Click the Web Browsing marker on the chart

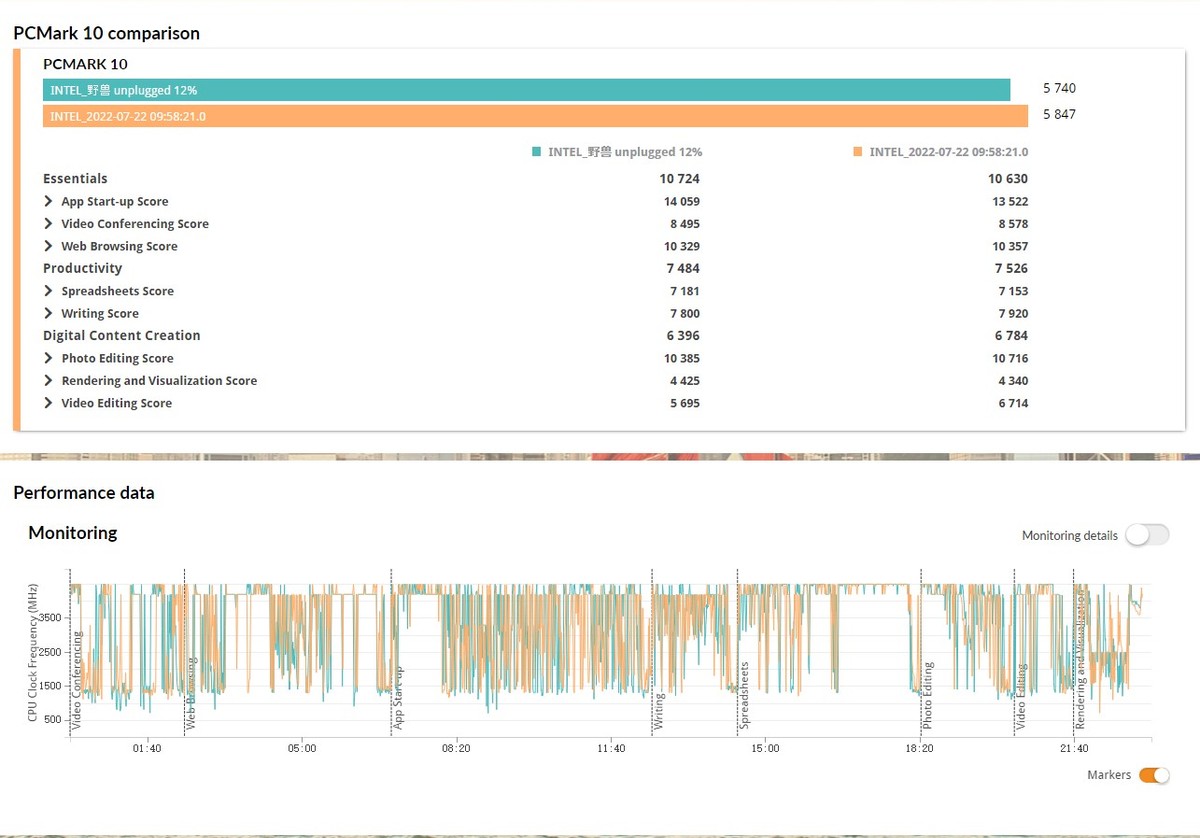191,695
